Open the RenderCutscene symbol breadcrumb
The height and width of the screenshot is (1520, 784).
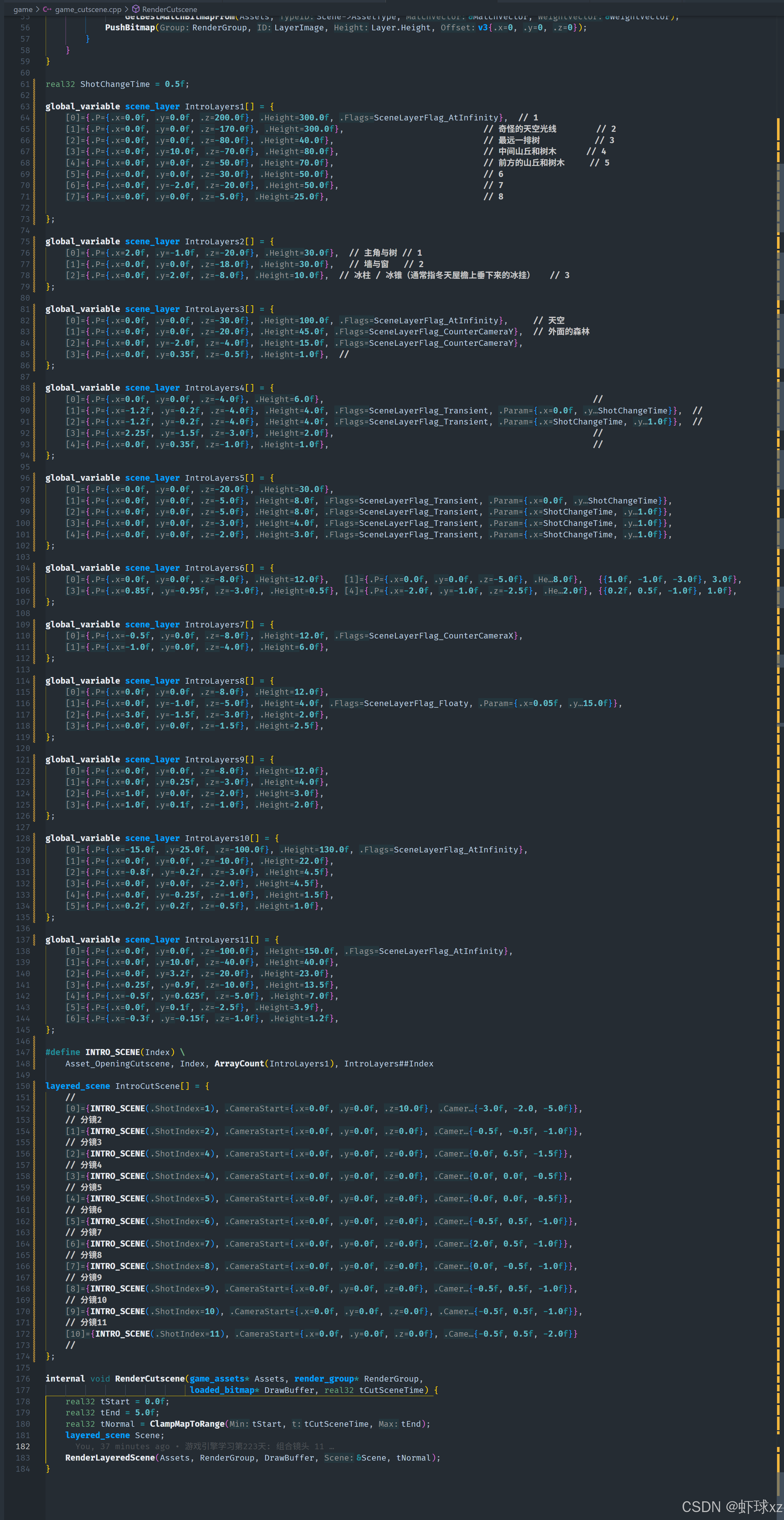click(x=169, y=9)
